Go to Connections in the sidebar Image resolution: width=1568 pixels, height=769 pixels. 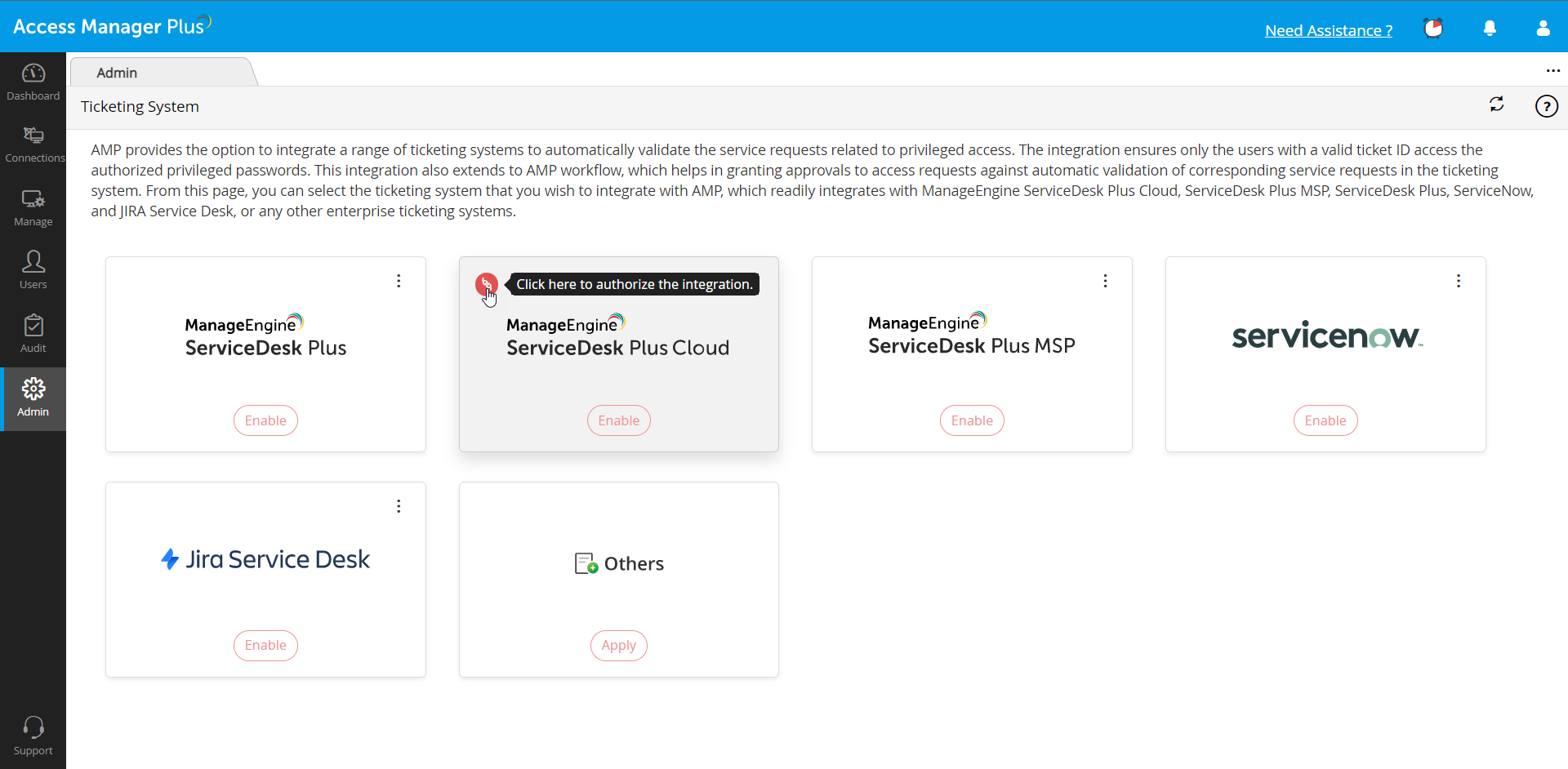33,145
